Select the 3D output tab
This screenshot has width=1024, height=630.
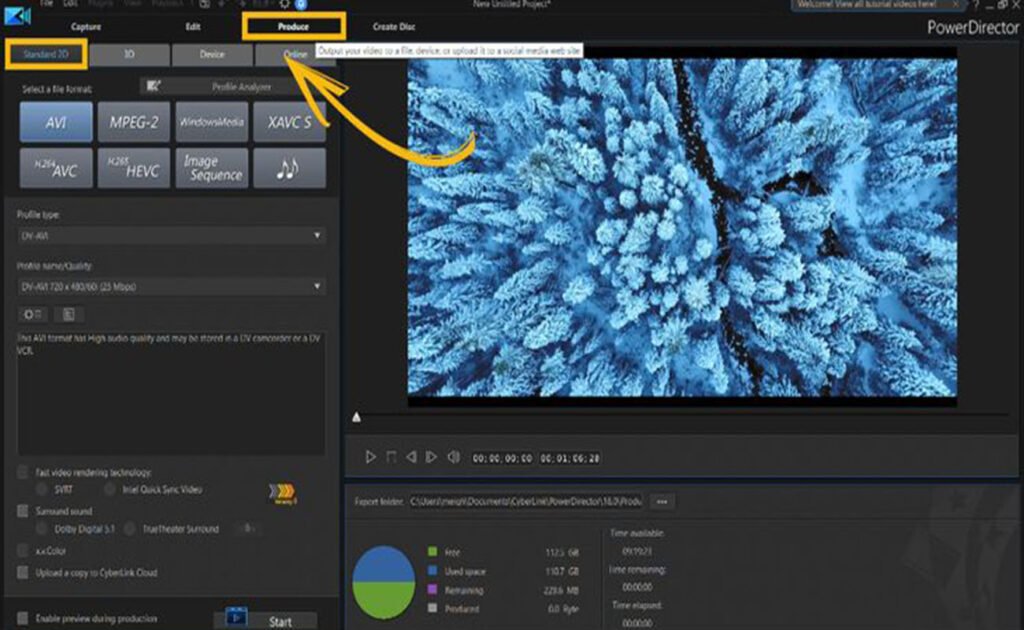(x=129, y=54)
